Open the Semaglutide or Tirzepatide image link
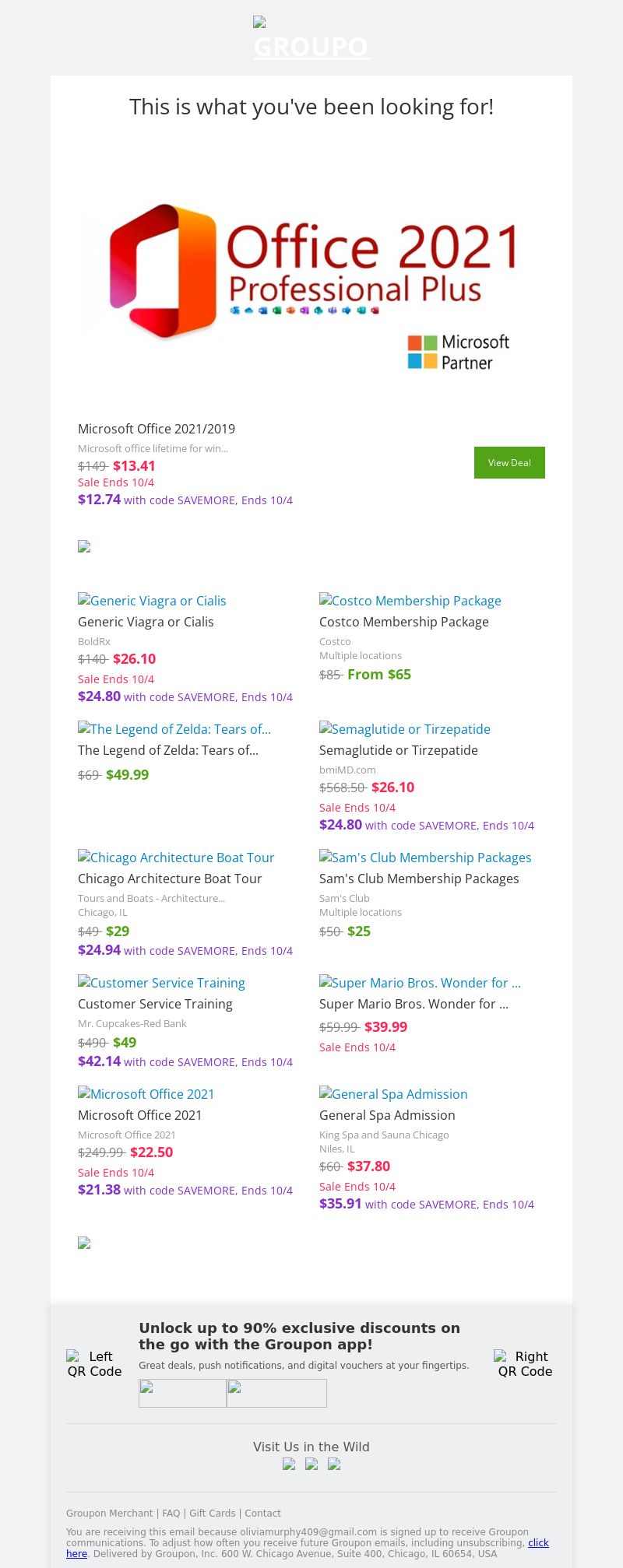The height and width of the screenshot is (1568, 623). pos(404,729)
